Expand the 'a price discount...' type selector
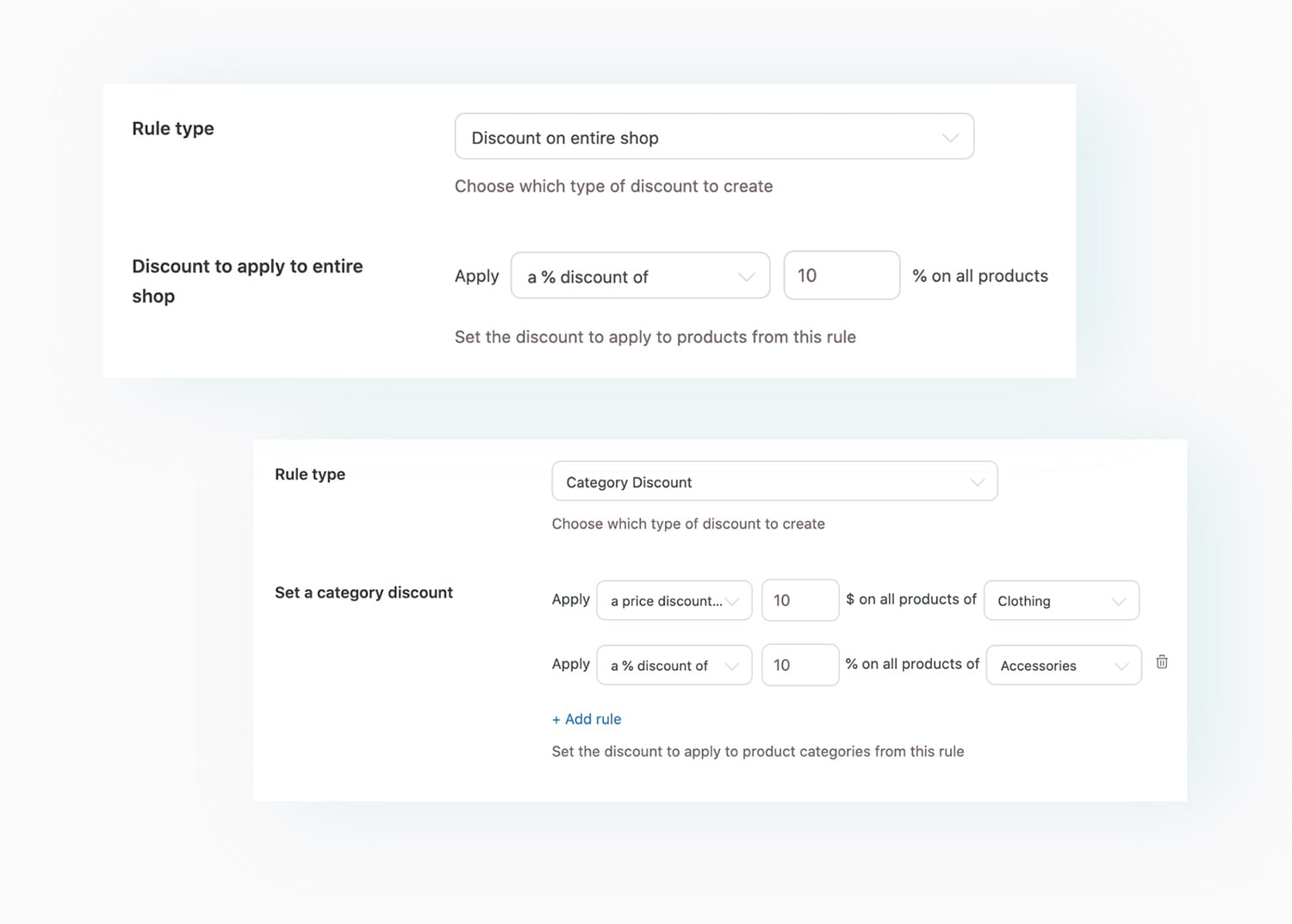 click(673, 601)
